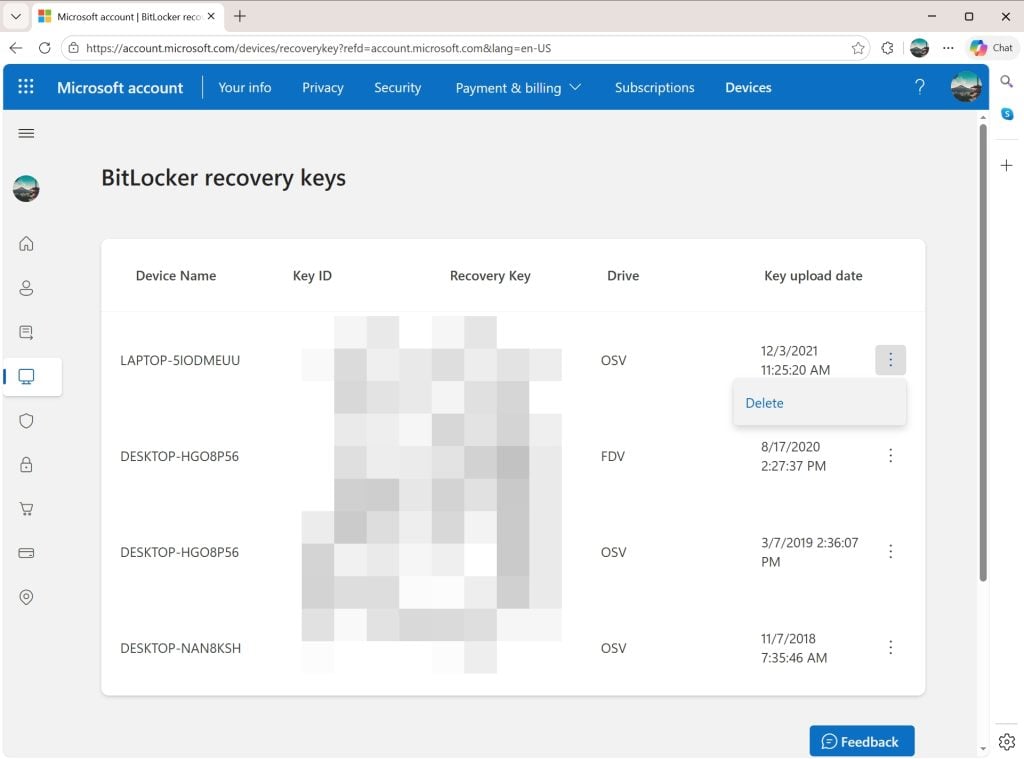Click the Feedback button
This screenshot has height=759, width=1024.
pyautogui.click(x=861, y=741)
